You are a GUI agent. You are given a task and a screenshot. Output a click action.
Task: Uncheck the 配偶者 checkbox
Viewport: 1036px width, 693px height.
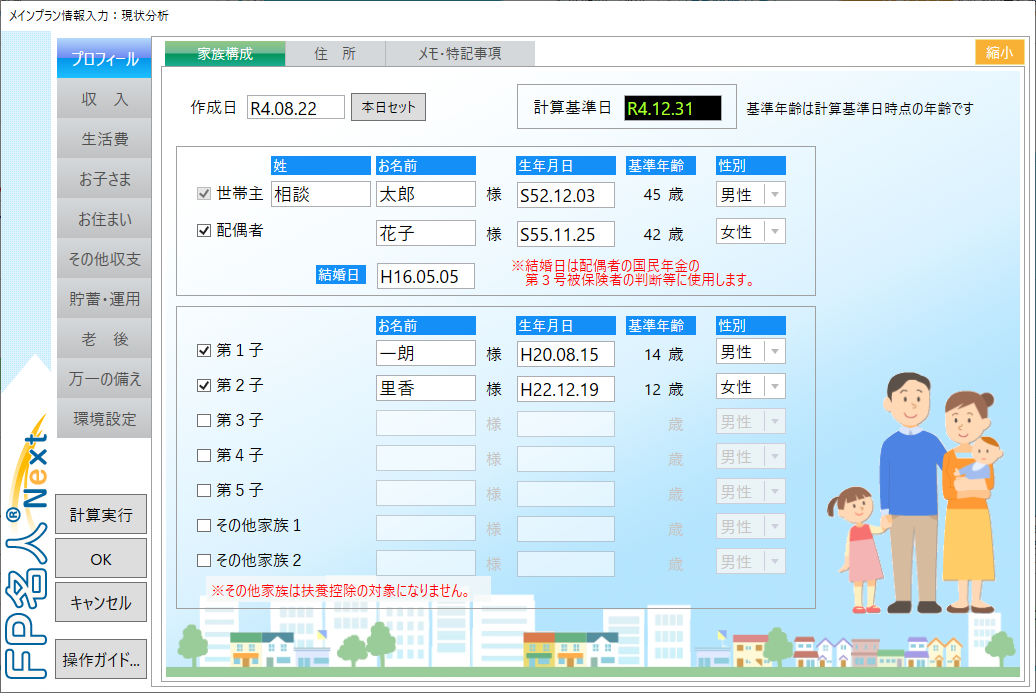(204, 230)
